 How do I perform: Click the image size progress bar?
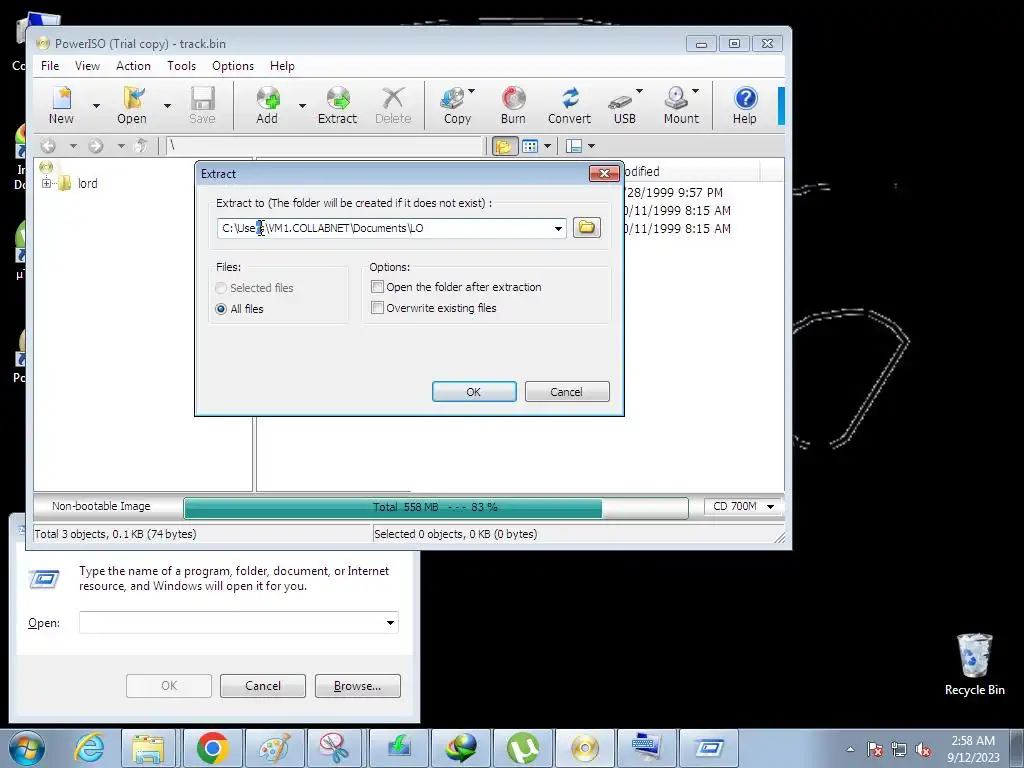tap(436, 507)
